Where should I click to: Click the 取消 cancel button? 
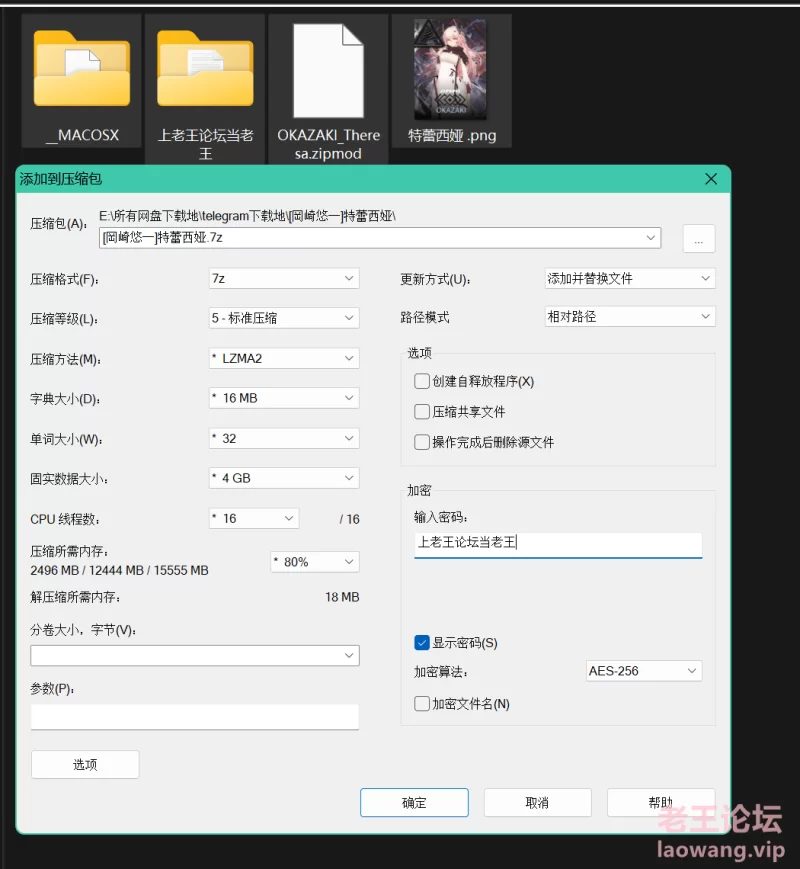click(x=537, y=802)
